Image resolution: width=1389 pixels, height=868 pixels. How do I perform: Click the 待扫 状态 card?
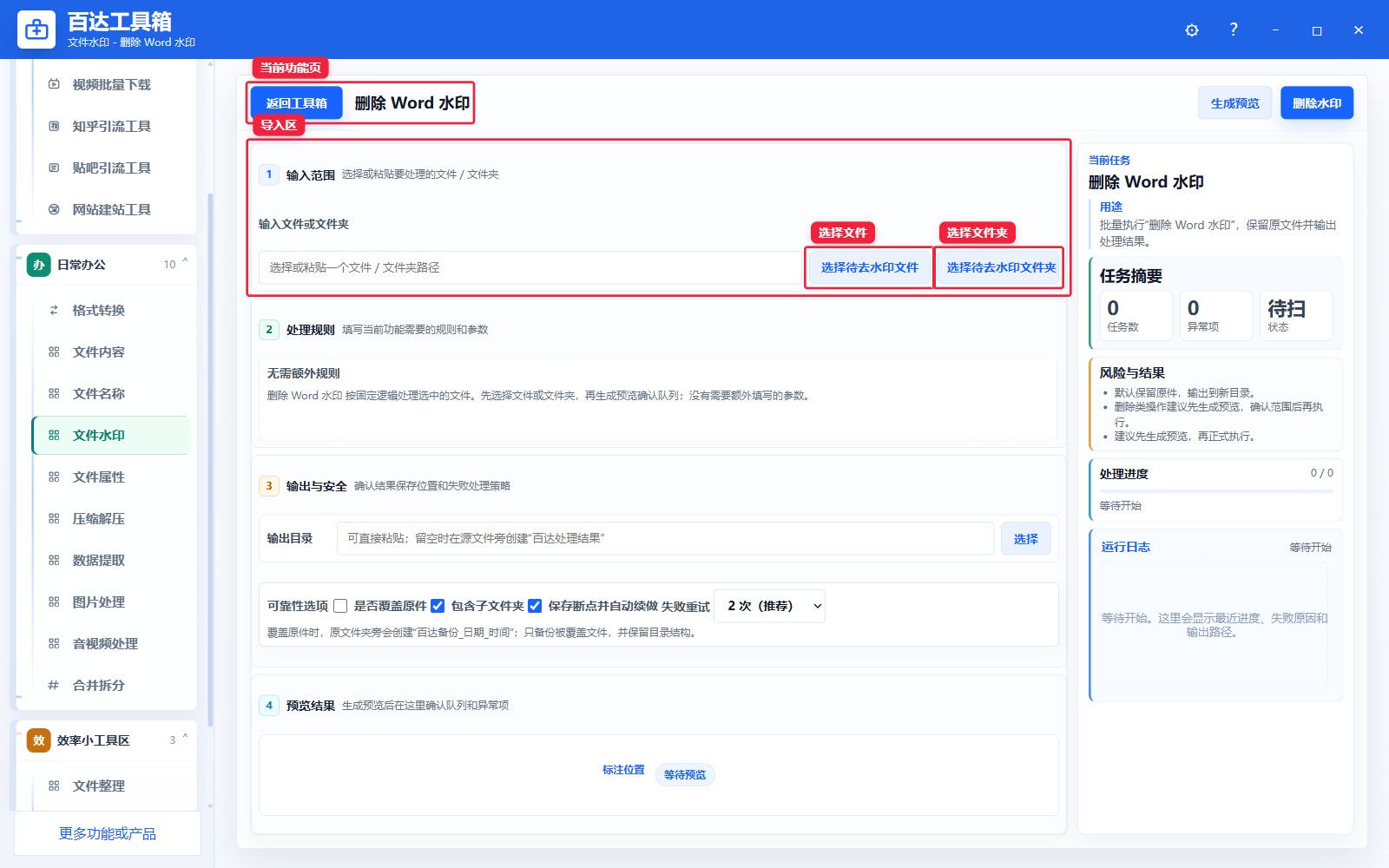pyautogui.click(x=1295, y=315)
